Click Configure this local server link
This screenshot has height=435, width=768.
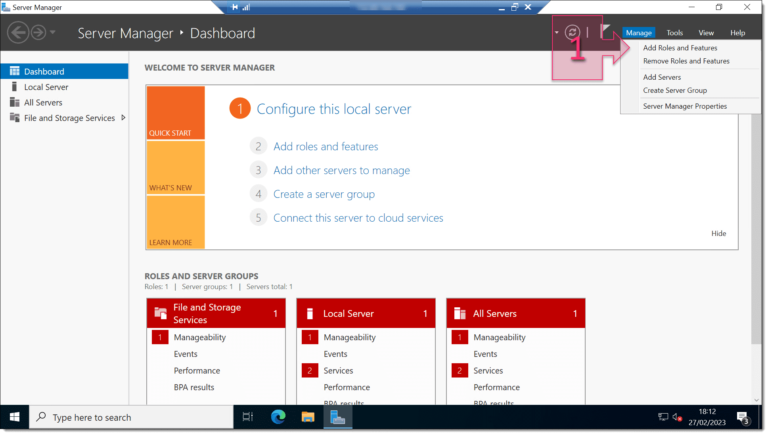tap(334, 109)
